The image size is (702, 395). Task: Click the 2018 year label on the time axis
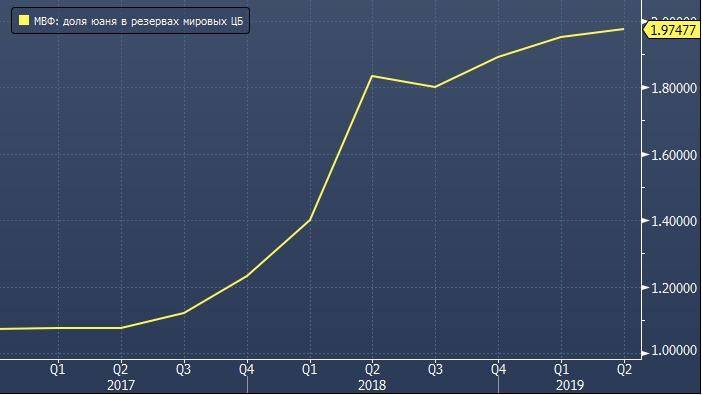point(372,385)
